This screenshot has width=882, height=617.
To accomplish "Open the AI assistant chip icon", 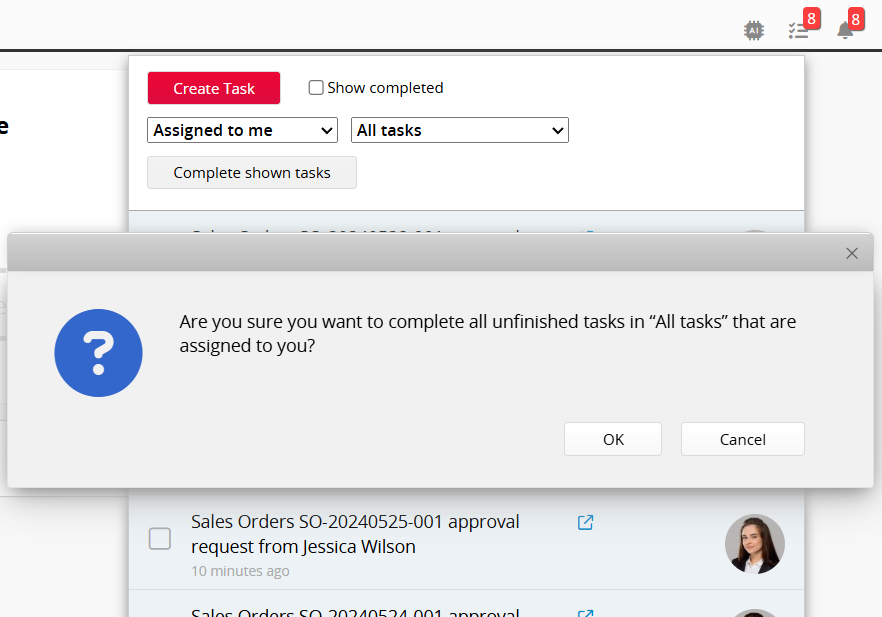I will [x=754, y=30].
